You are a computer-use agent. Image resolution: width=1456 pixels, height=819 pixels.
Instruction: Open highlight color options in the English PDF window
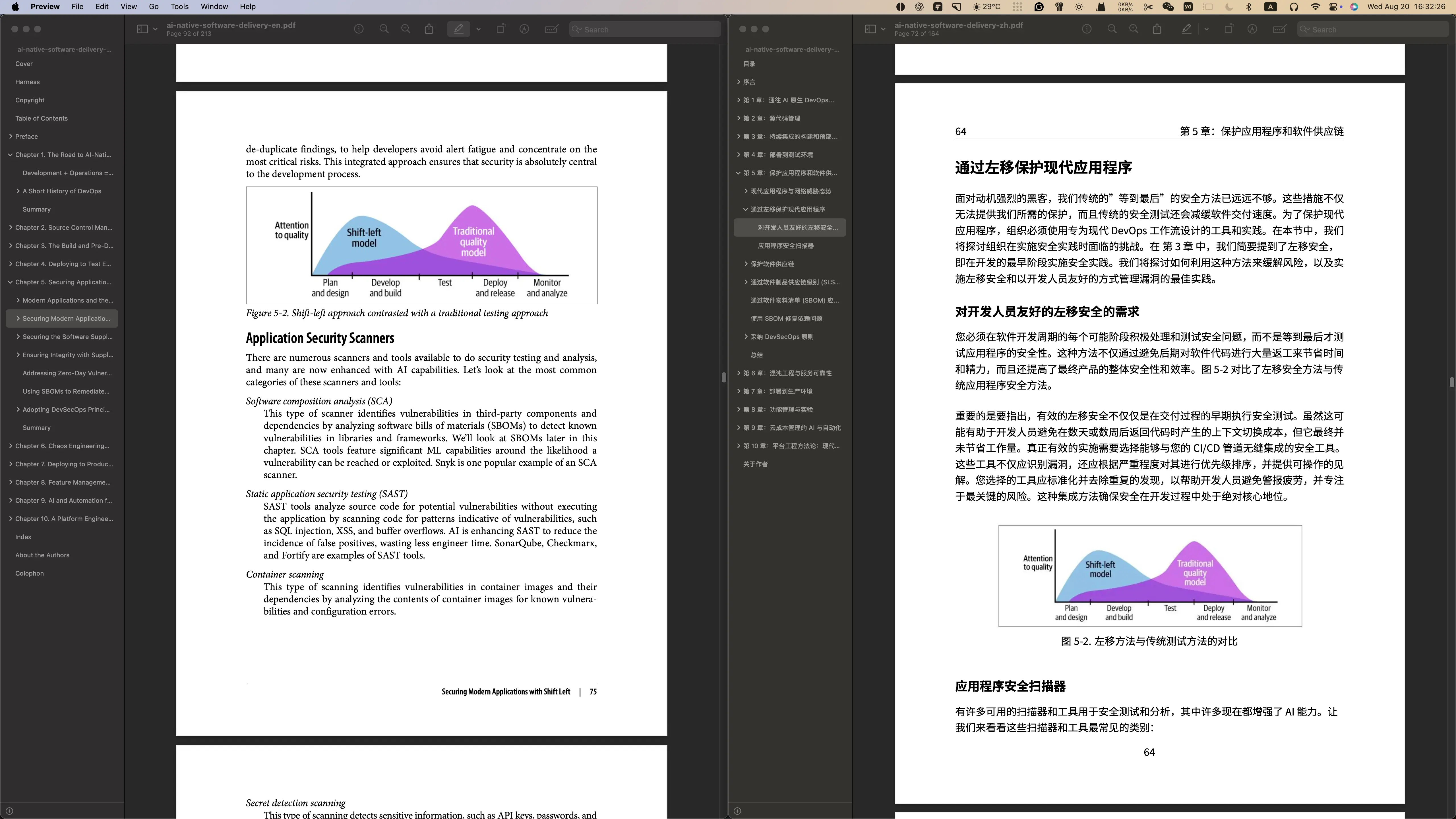pyautogui.click(x=478, y=29)
